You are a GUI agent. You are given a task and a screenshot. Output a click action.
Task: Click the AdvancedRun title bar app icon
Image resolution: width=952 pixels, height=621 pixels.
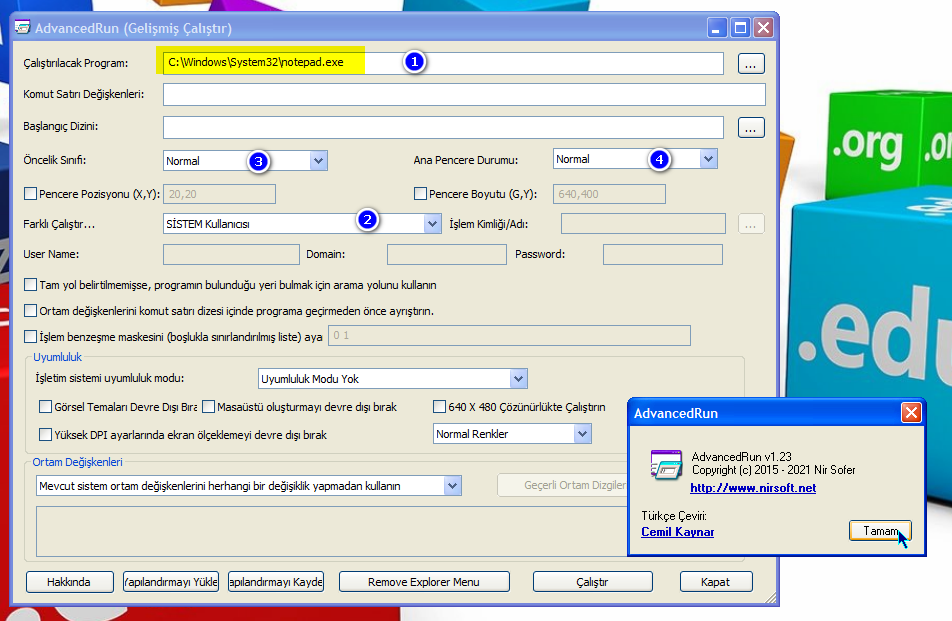tap(22, 27)
